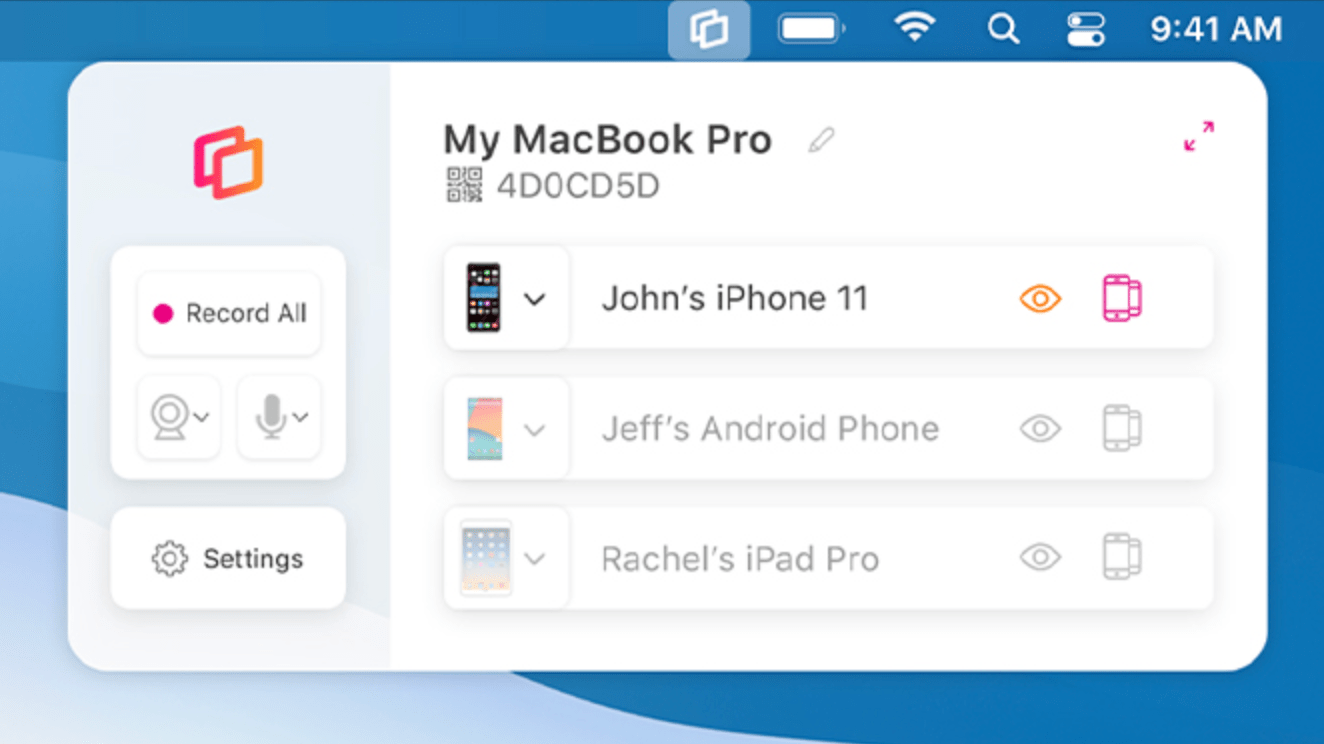Screen dimensions: 1324x744
Task: Click Rachel's iPad Pro thumbnail
Action: click(486, 558)
